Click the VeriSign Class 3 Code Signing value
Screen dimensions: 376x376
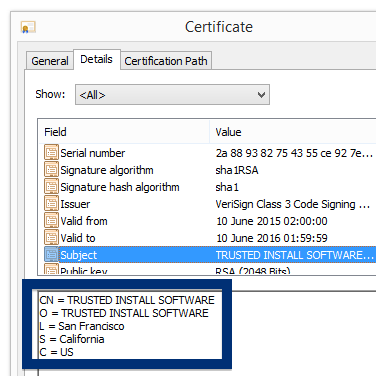[x=293, y=204]
